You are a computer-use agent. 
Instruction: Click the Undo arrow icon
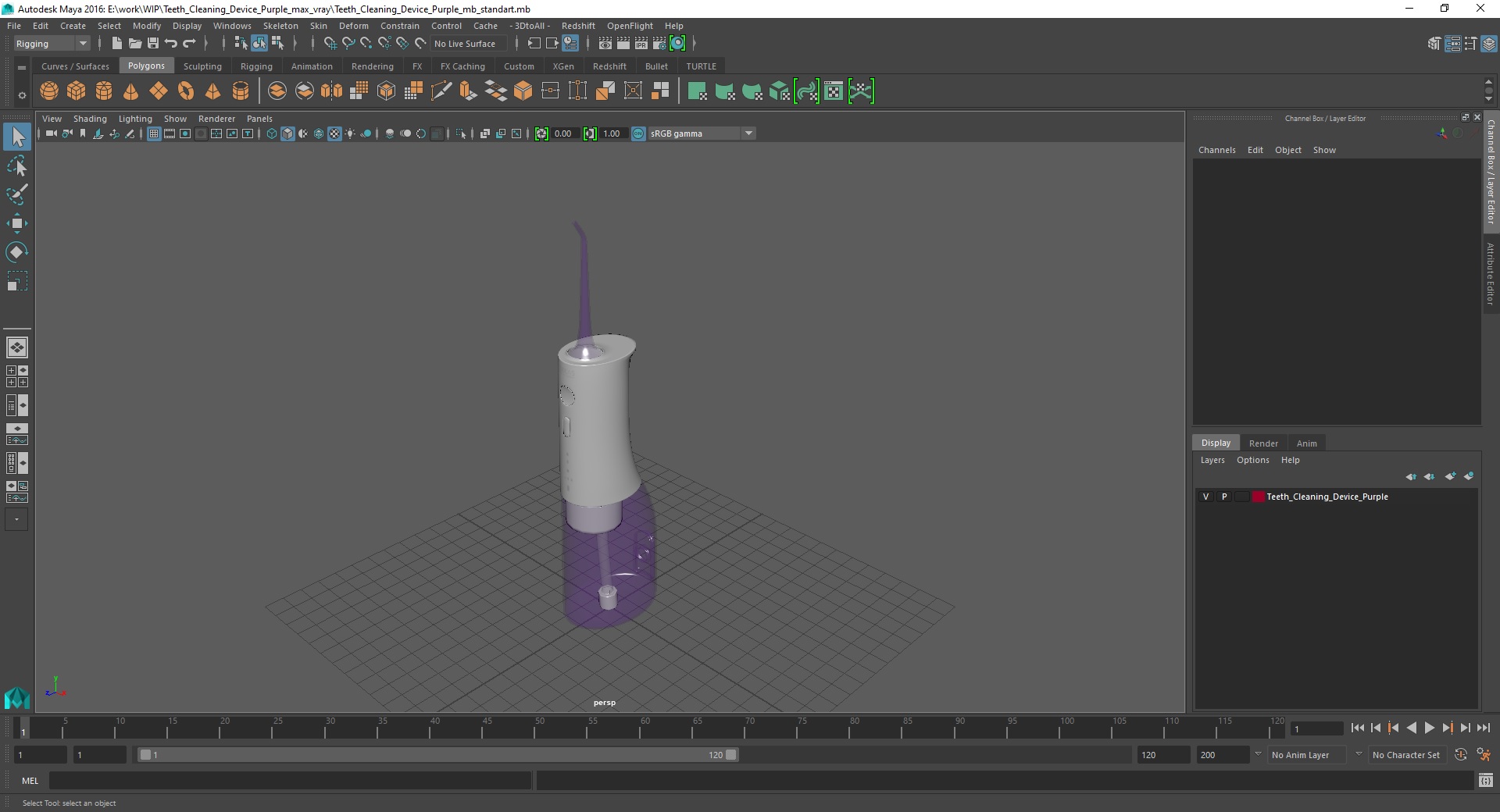(x=170, y=44)
